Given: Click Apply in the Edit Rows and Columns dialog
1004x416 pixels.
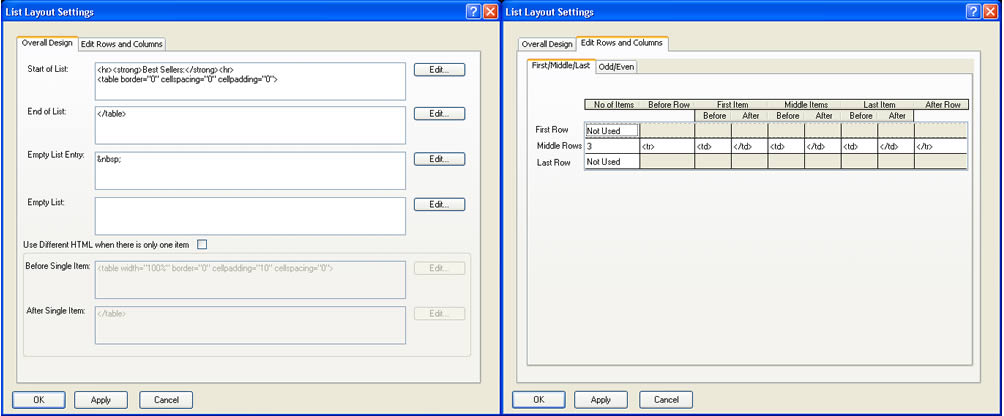Looking at the screenshot, I should pos(600,399).
